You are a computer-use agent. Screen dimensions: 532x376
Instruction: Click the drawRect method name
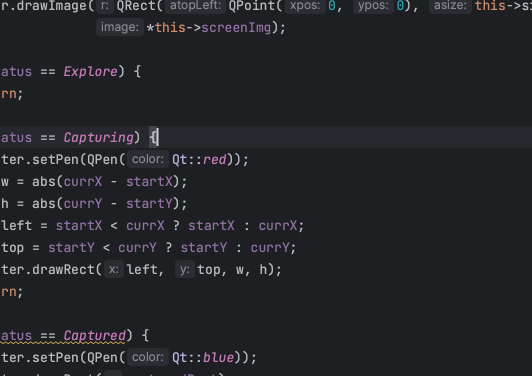(x=63, y=270)
